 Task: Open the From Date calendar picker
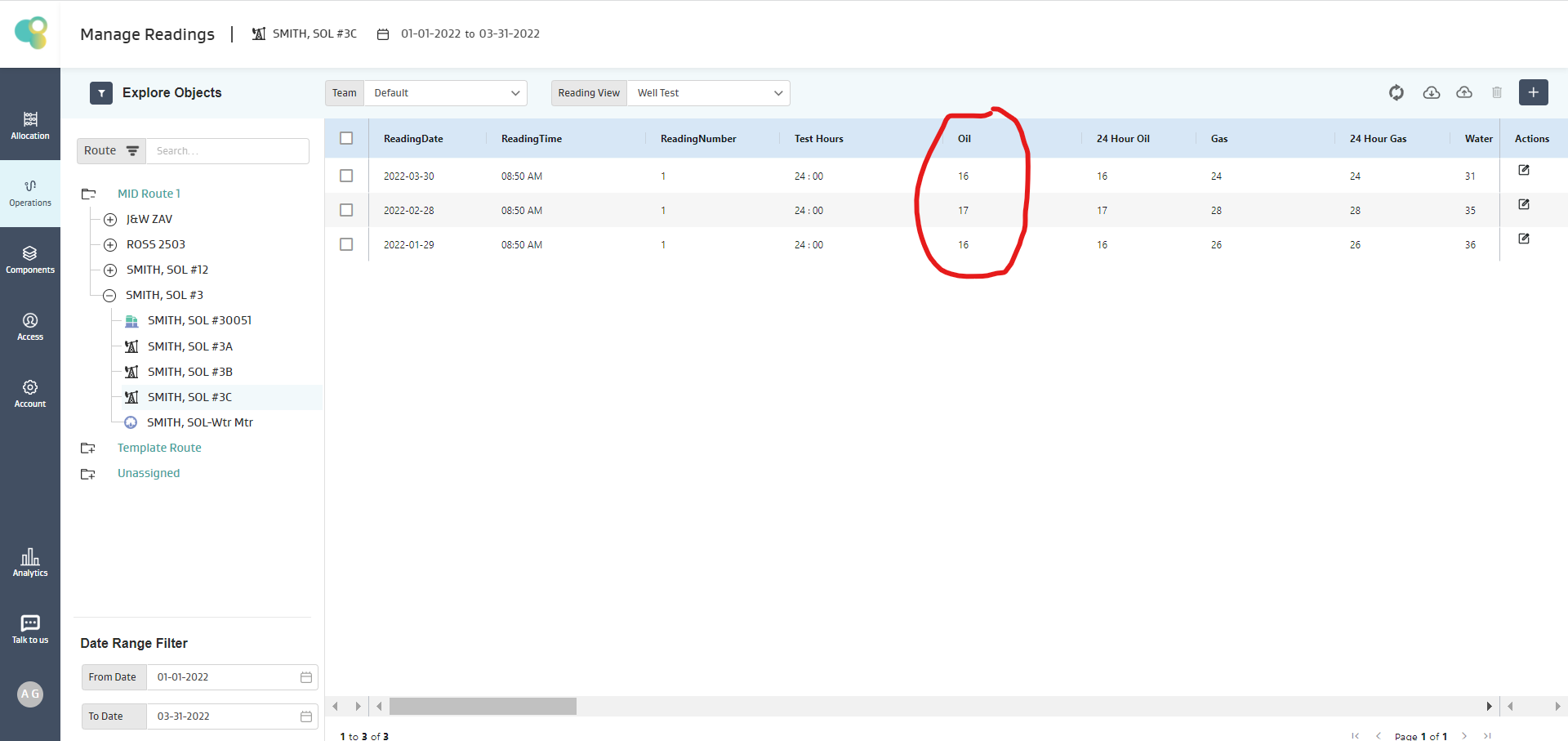(306, 677)
